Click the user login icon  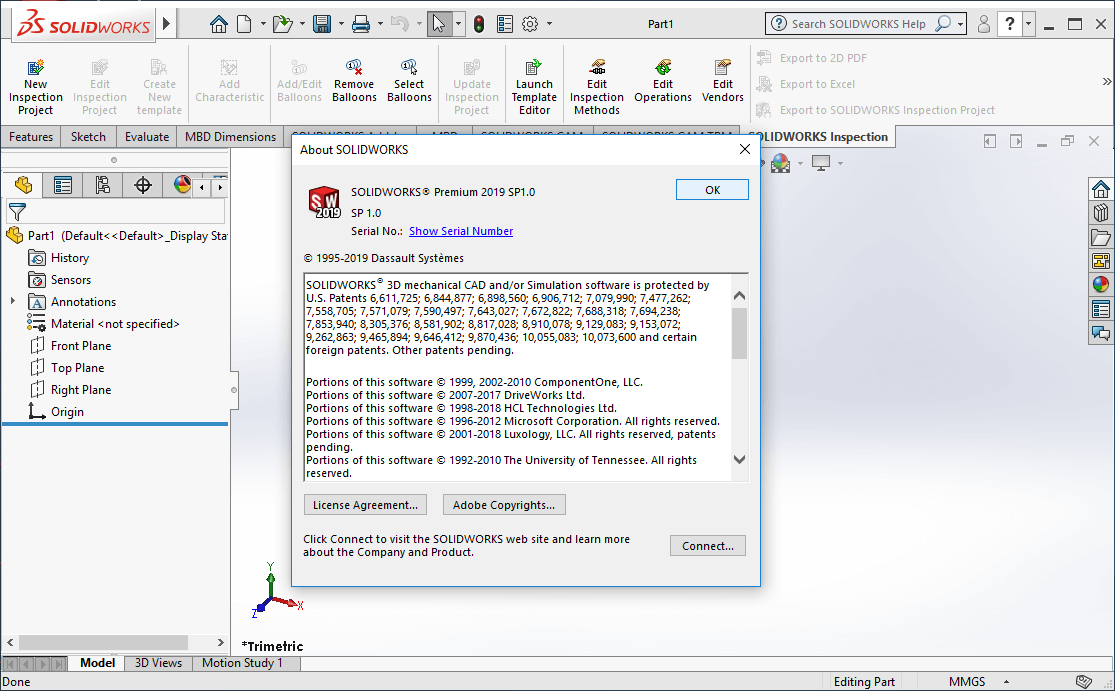(983, 24)
